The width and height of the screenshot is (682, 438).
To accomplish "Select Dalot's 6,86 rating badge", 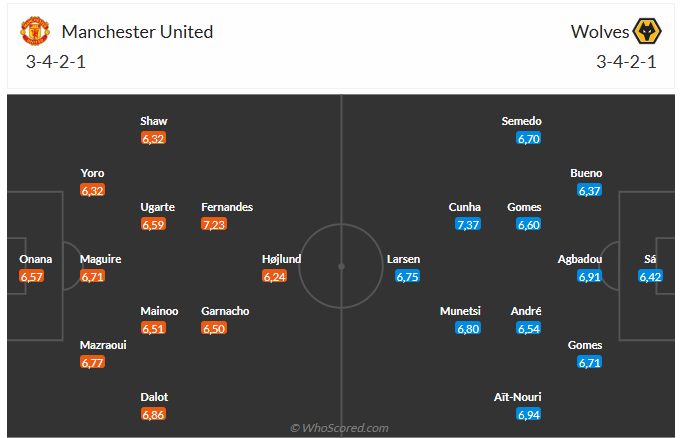I will point(153,414).
